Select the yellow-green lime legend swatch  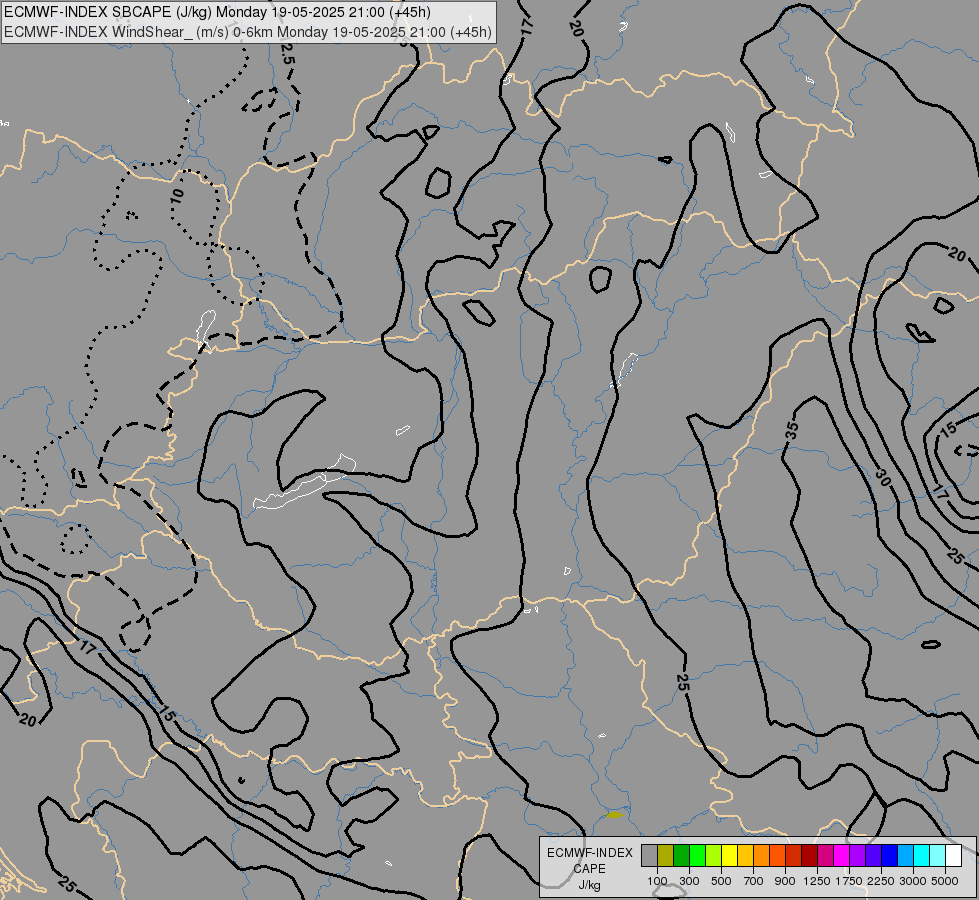click(714, 856)
